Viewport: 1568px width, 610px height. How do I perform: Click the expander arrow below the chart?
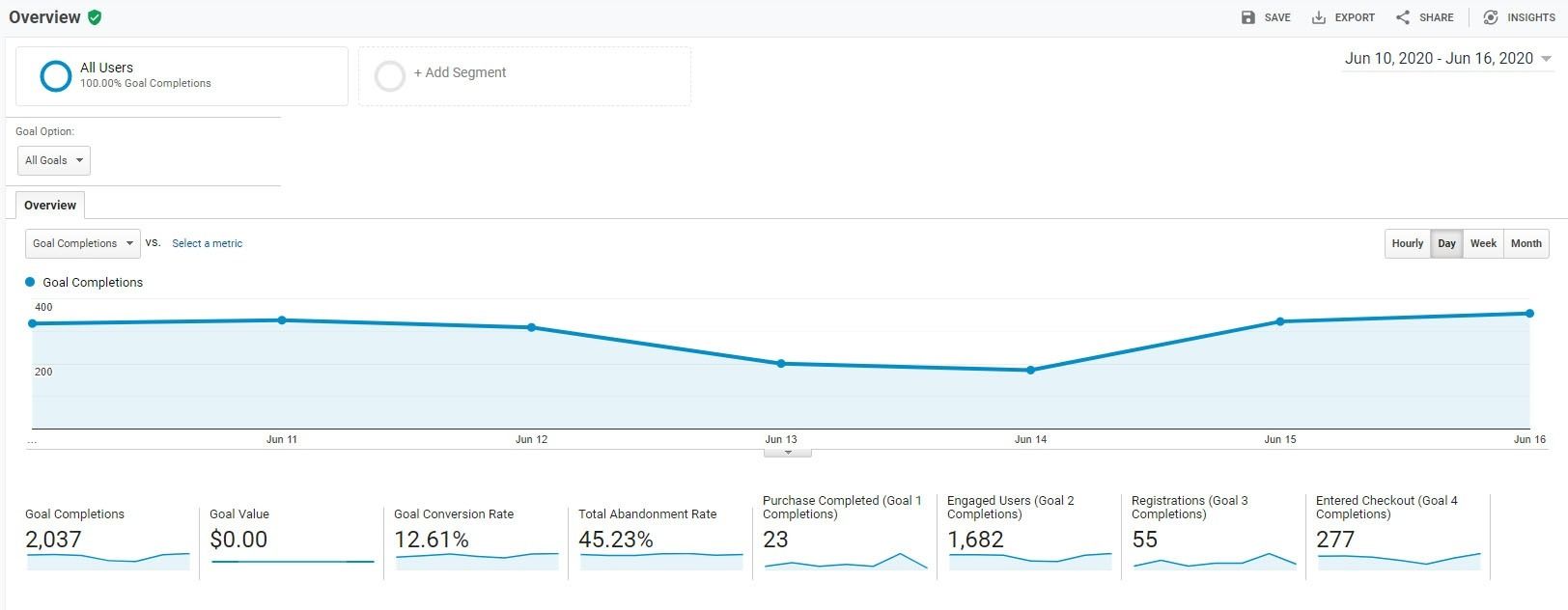click(x=788, y=452)
